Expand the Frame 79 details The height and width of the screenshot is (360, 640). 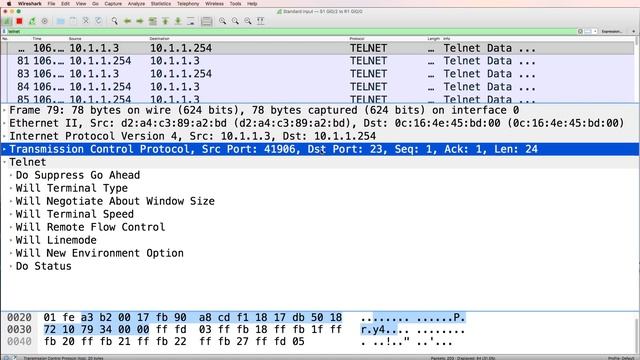coord(4,110)
